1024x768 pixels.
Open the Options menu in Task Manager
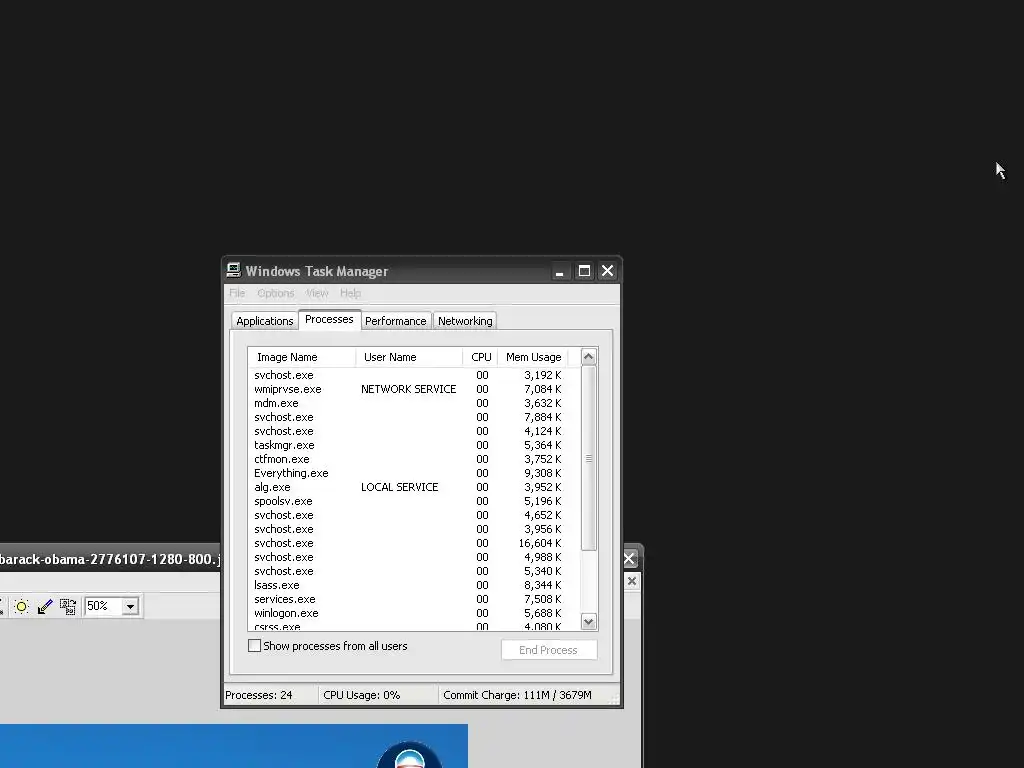pyautogui.click(x=276, y=293)
